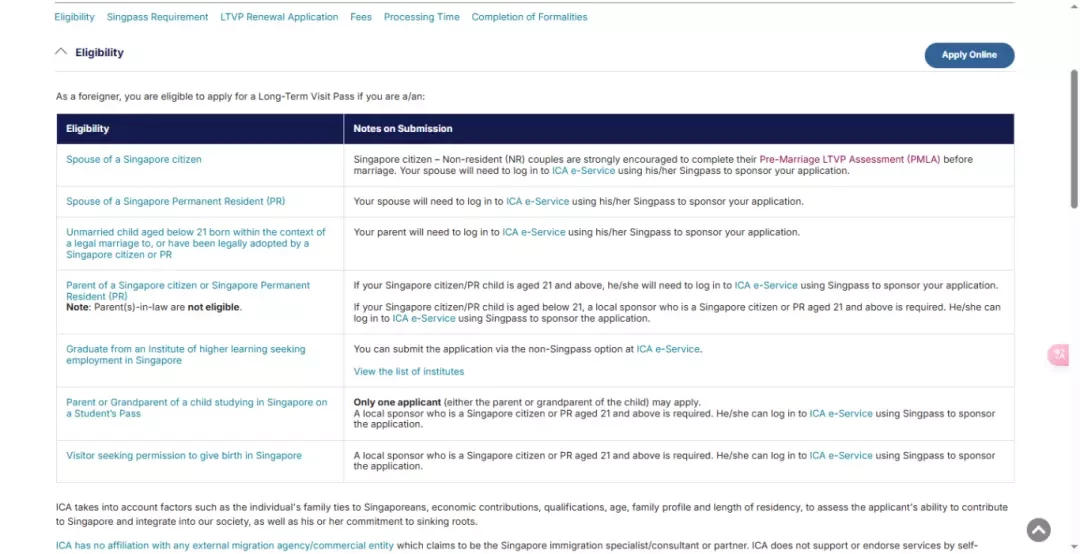Click the Eligibility column header
1080x554 pixels.
(x=200, y=129)
